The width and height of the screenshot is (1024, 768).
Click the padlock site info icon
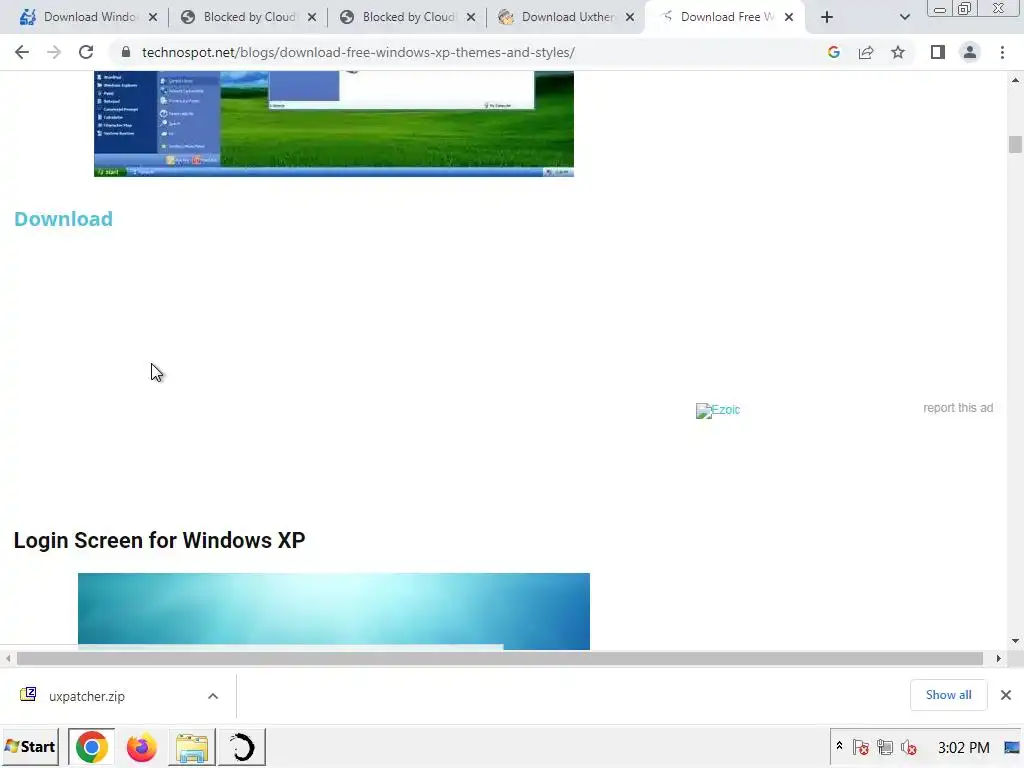[x=126, y=52]
